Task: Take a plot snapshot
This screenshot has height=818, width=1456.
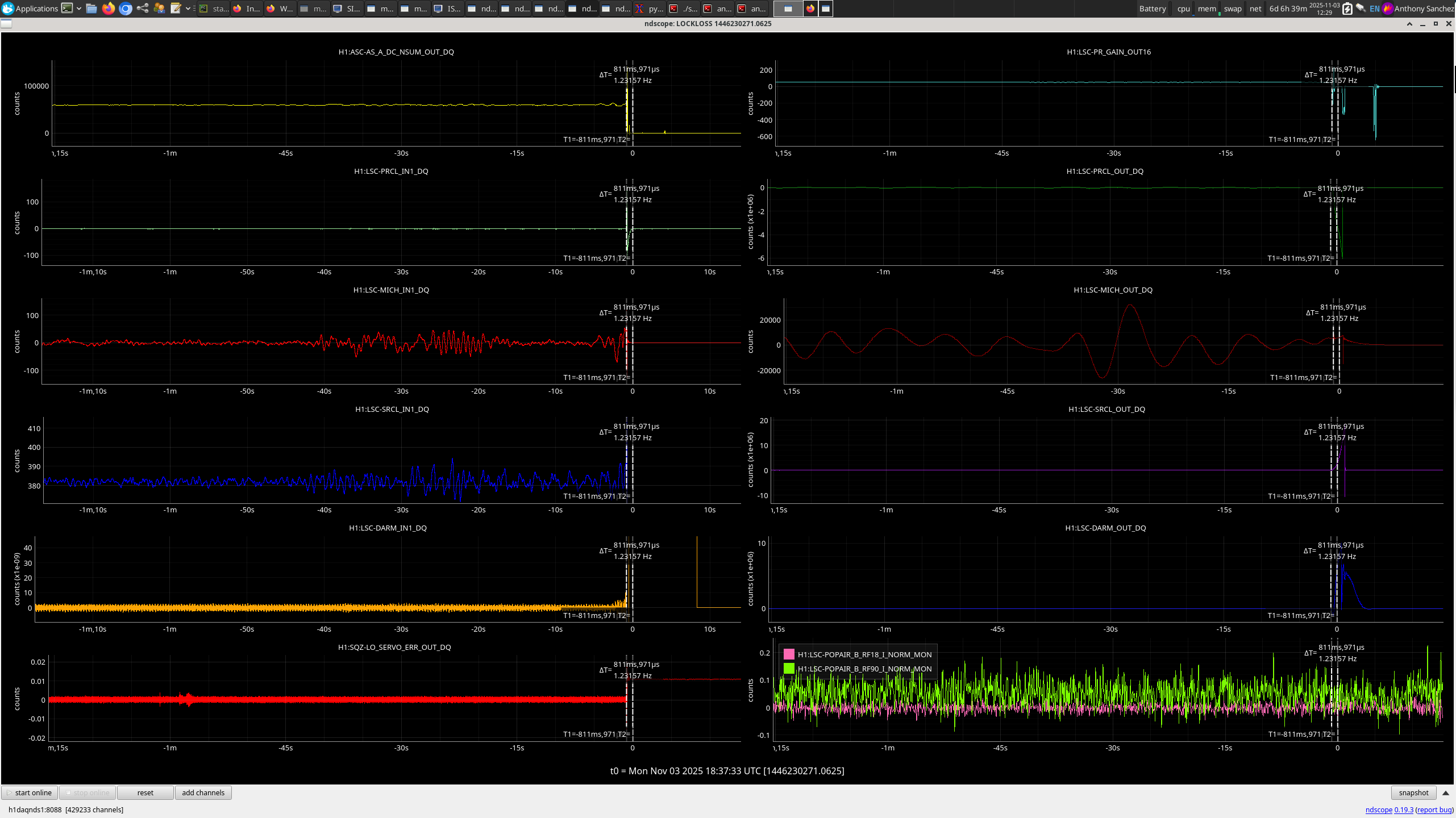Action: coord(1413,793)
